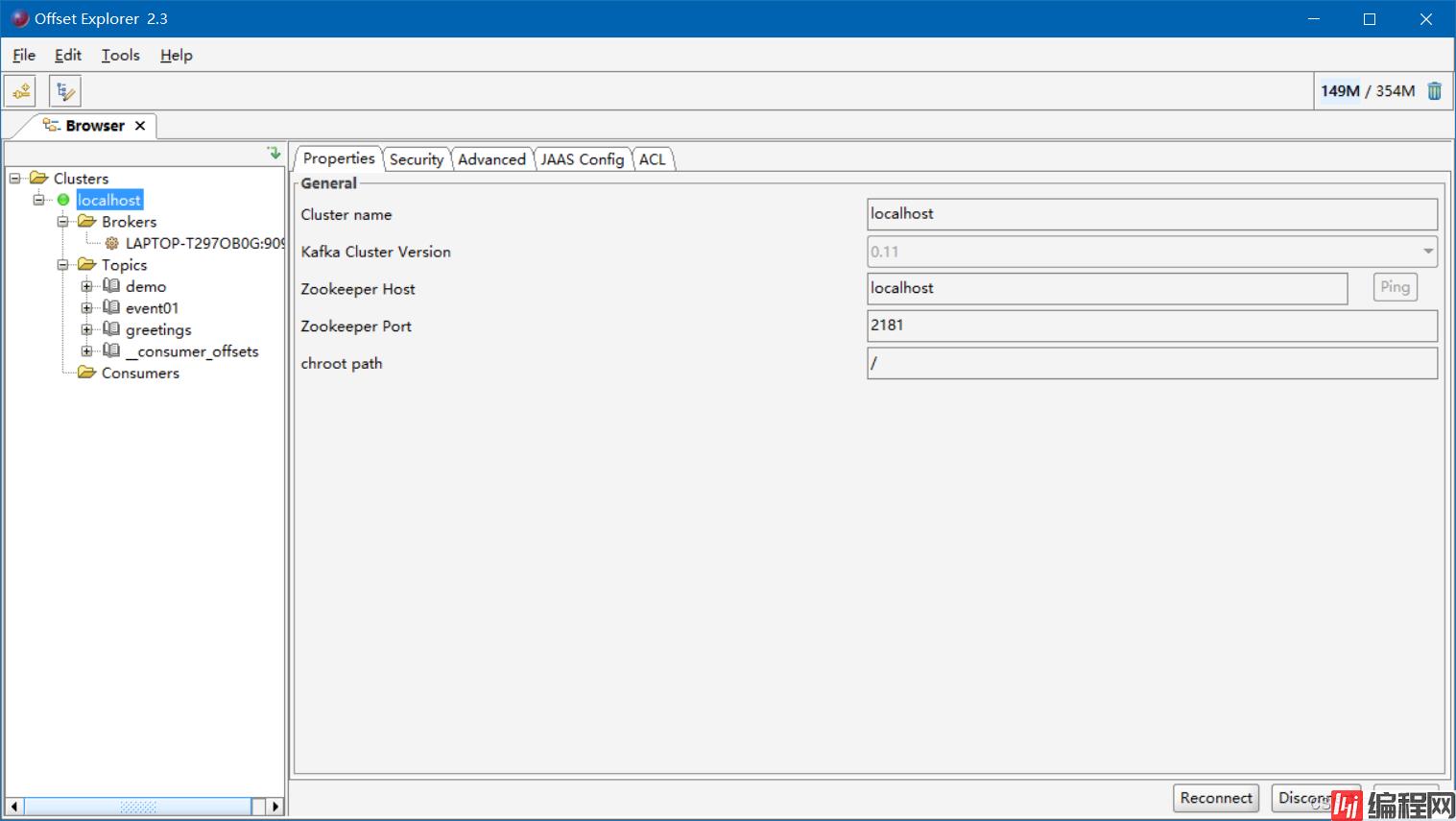Screen dimensions: 1456x821
Task: Select the event01 topic label
Action: pos(152,308)
